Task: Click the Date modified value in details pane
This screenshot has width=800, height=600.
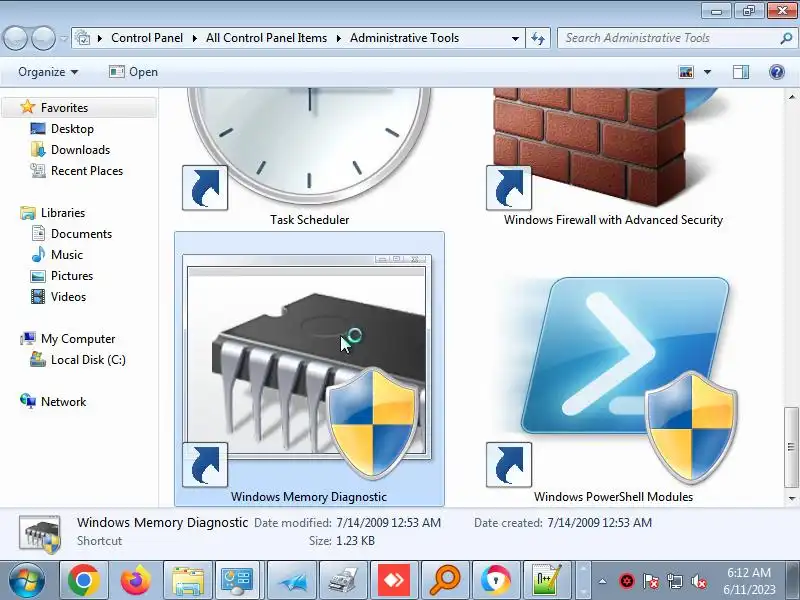Action: (x=388, y=522)
